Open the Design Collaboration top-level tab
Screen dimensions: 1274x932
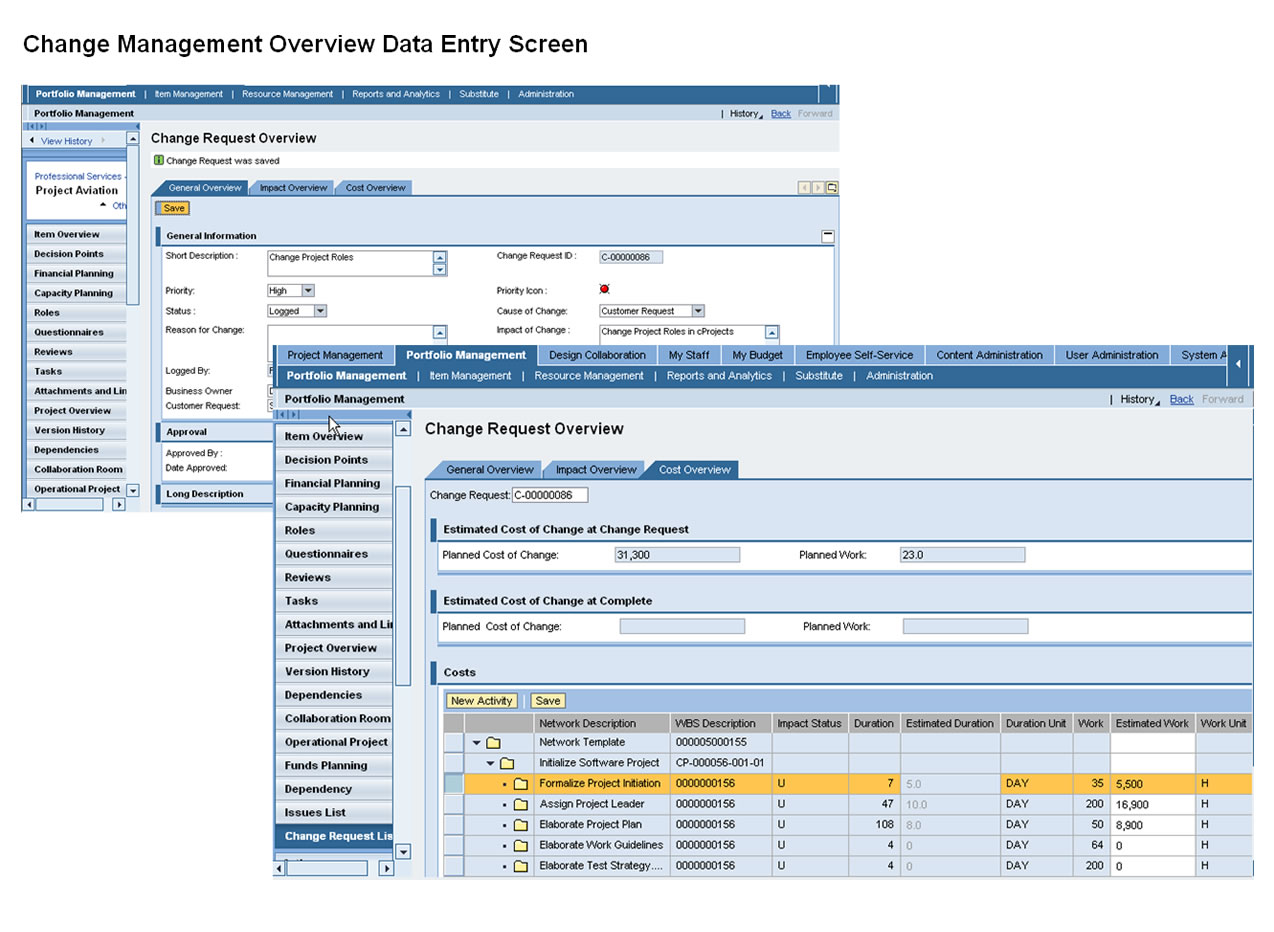pyautogui.click(x=597, y=355)
